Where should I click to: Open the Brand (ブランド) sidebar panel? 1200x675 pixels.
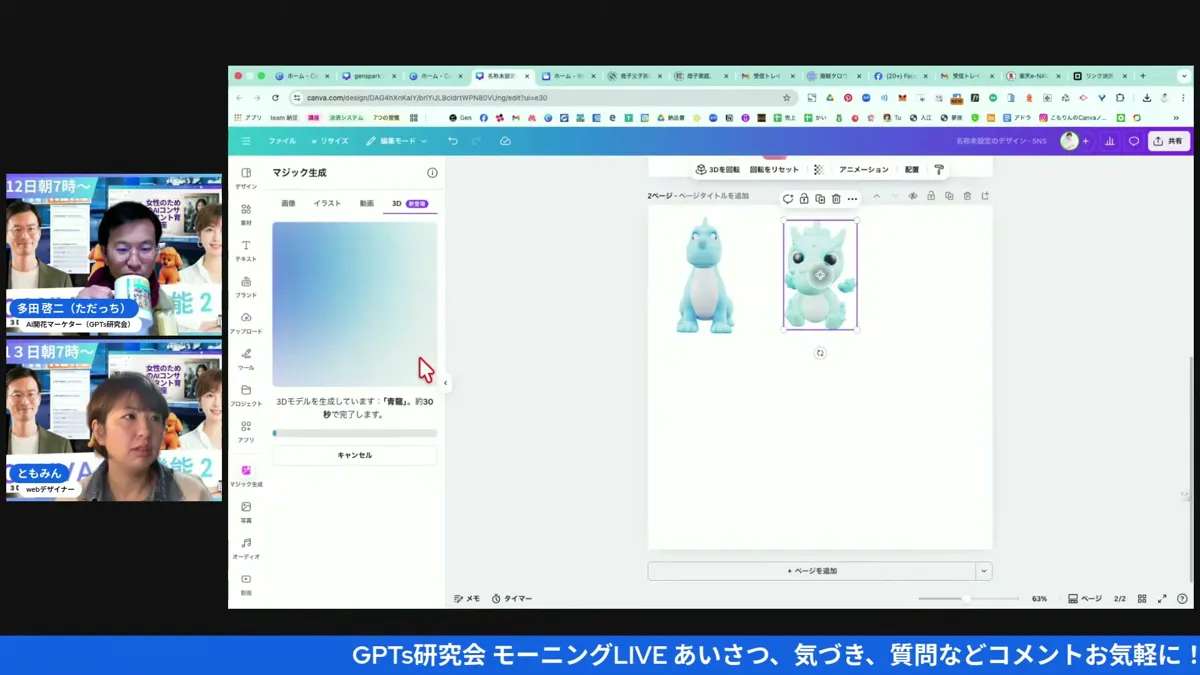246,286
